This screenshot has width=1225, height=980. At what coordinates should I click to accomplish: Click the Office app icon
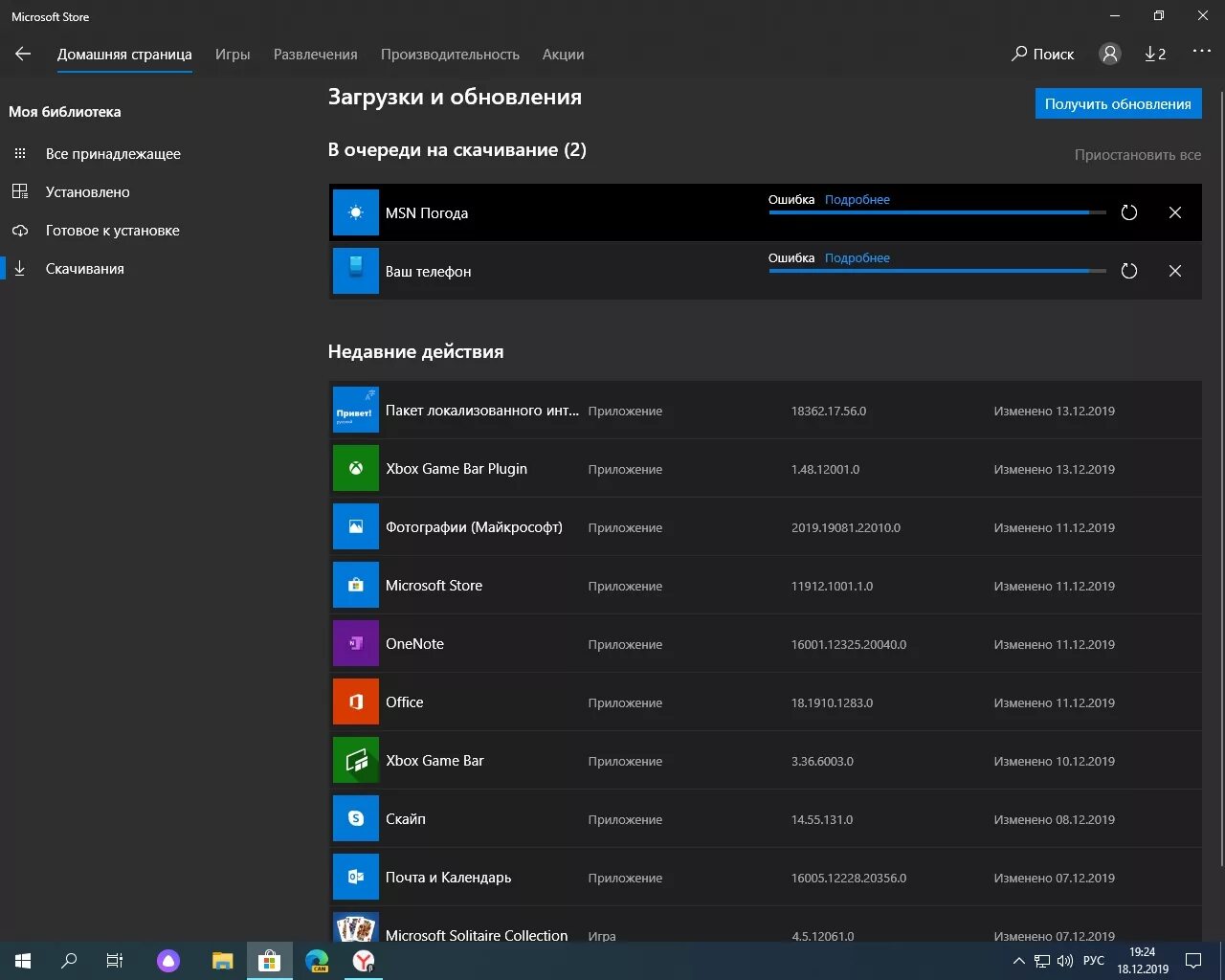pos(356,702)
